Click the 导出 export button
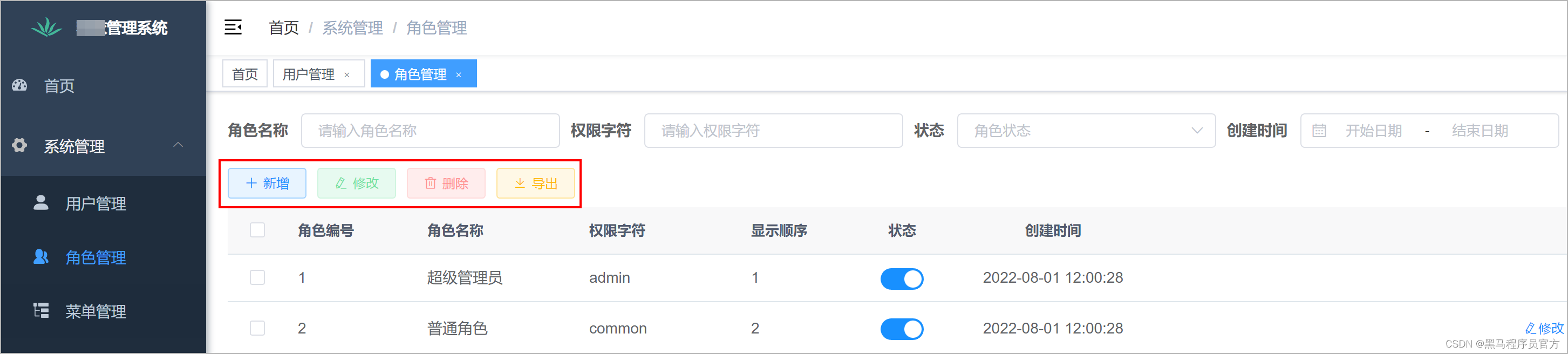This screenshot has width=1568, height=354. click(535, 183)
